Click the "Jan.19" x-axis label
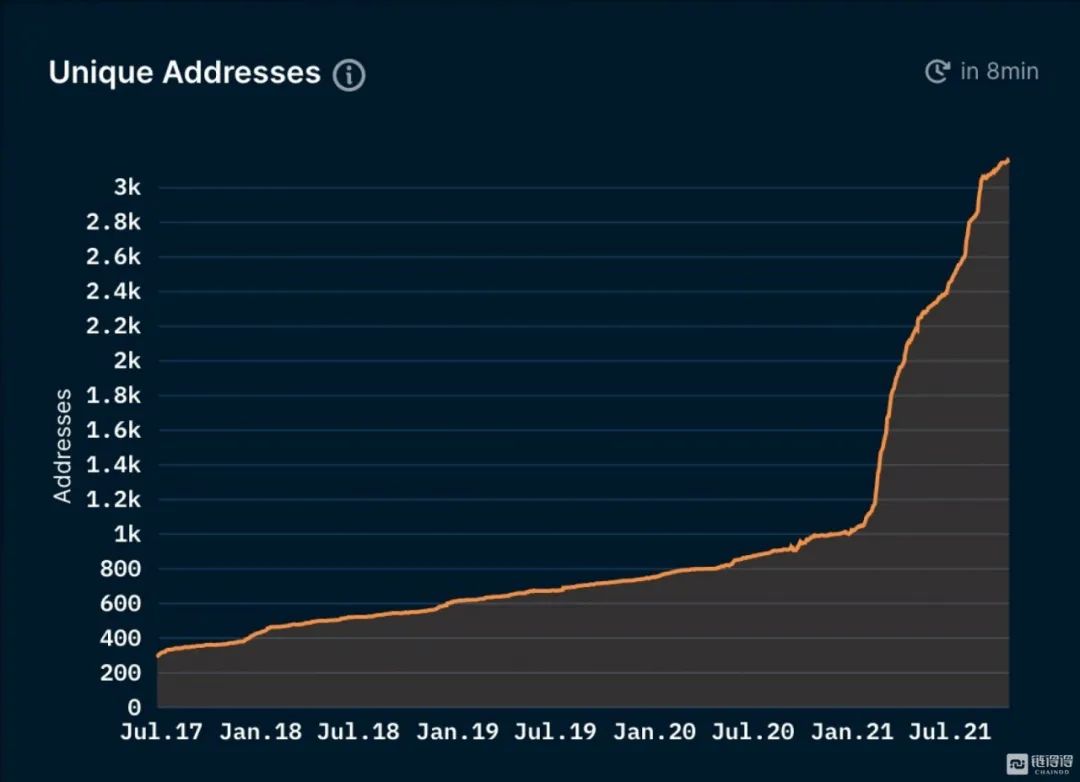This screenshot has height=782, width=1080. [x=457, y=731]
